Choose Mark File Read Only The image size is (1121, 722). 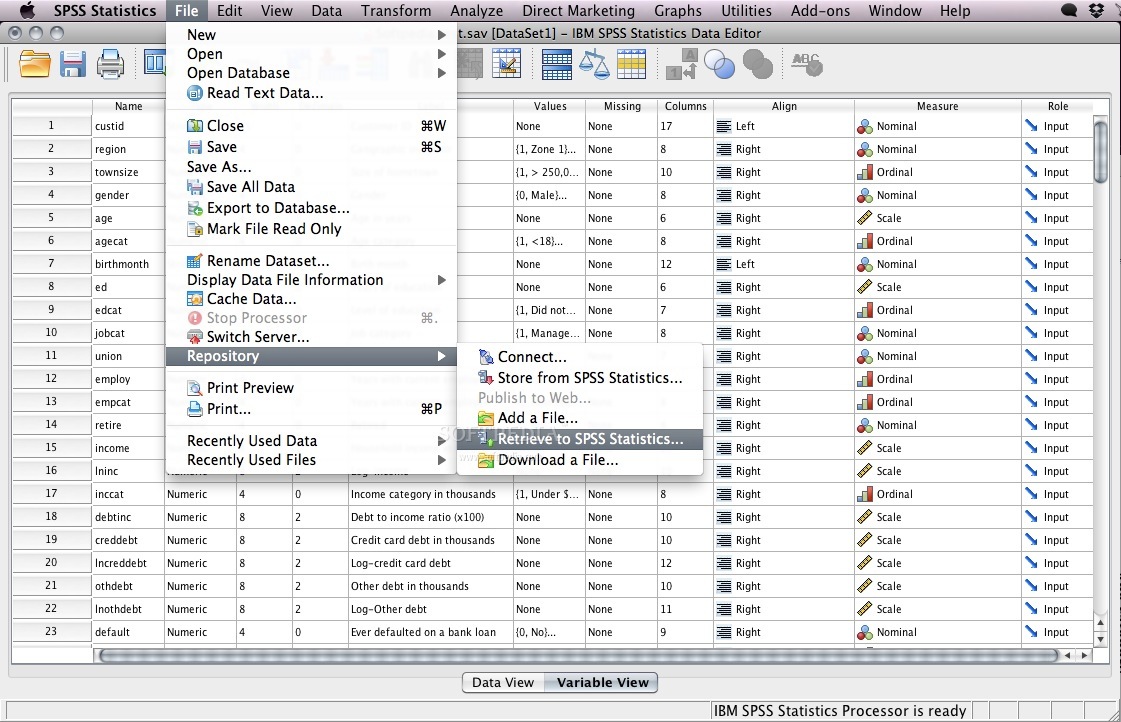[311, 229]
